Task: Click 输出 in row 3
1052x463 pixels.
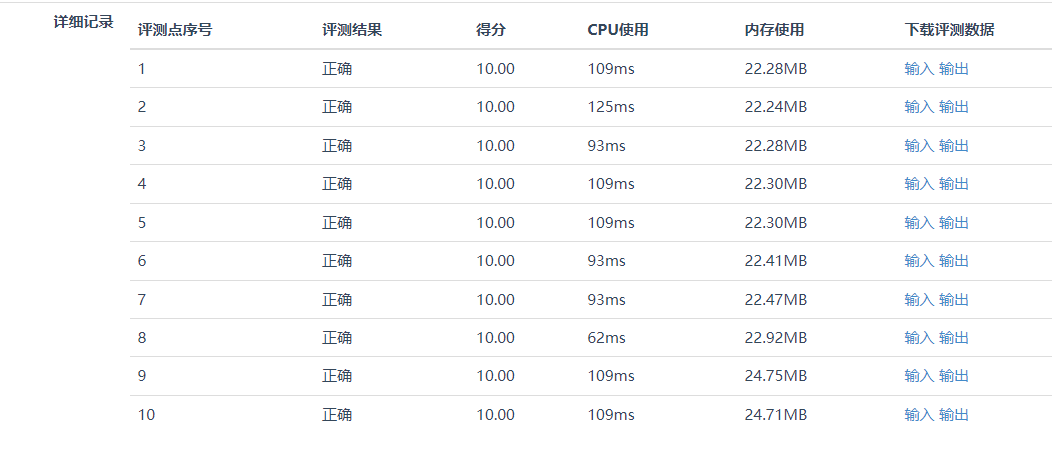Action: [954, 146]
